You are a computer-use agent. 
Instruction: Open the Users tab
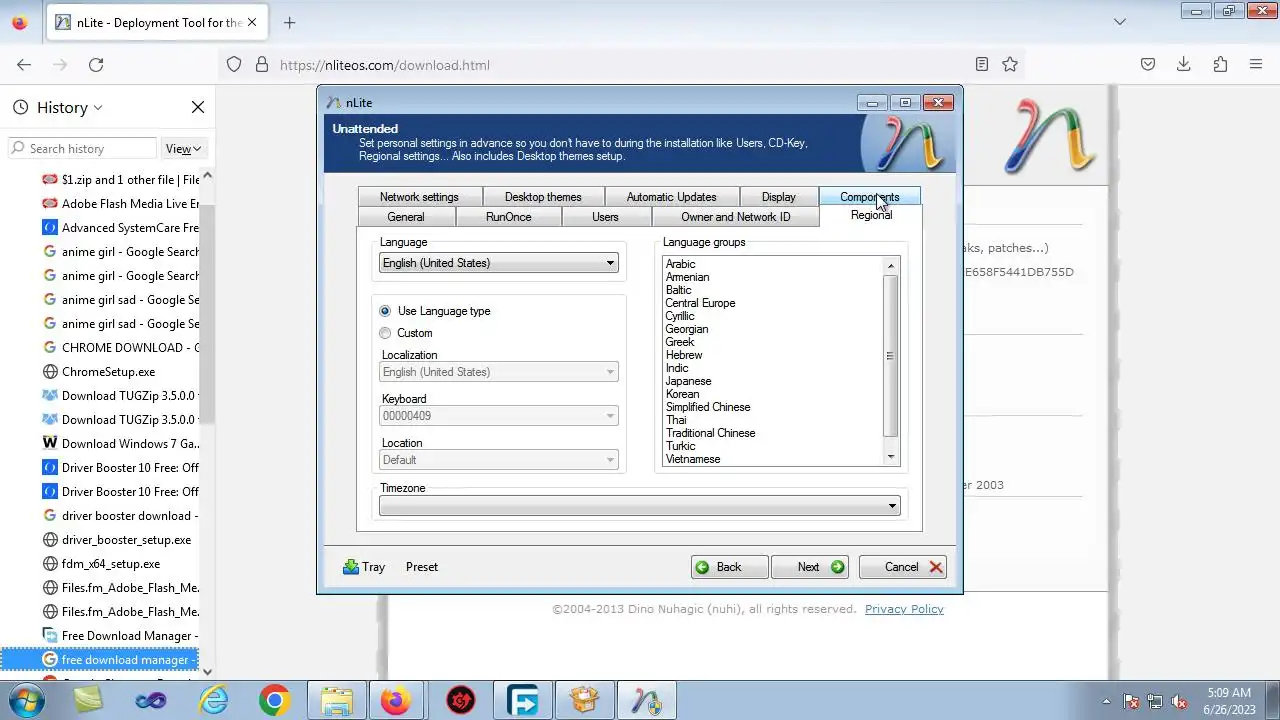coord(605,217)
